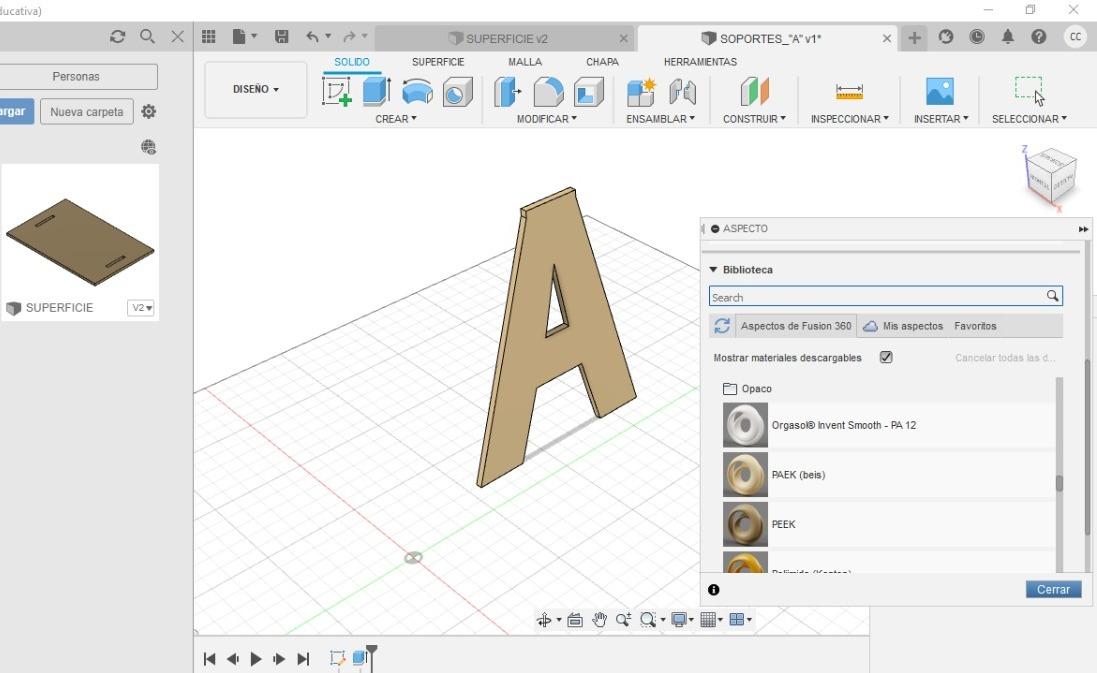
Task: Expand the INSERTAR menu
Action: [x=941, y=119]
